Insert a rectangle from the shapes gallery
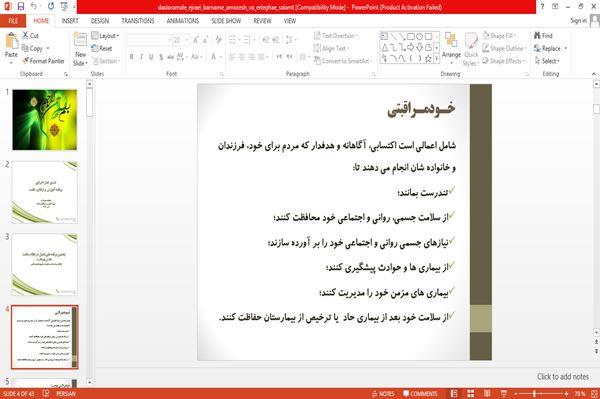This screenshot has height=399, width=600. click(x=411, y=37)
